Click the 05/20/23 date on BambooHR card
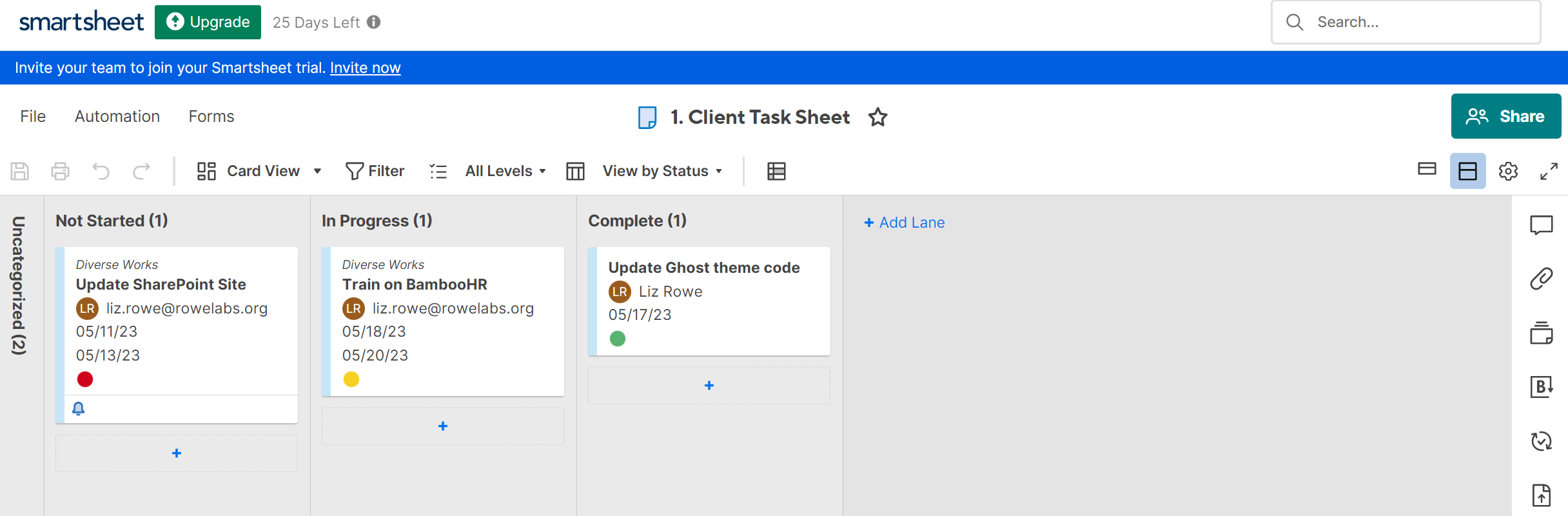 pos(375,355)
